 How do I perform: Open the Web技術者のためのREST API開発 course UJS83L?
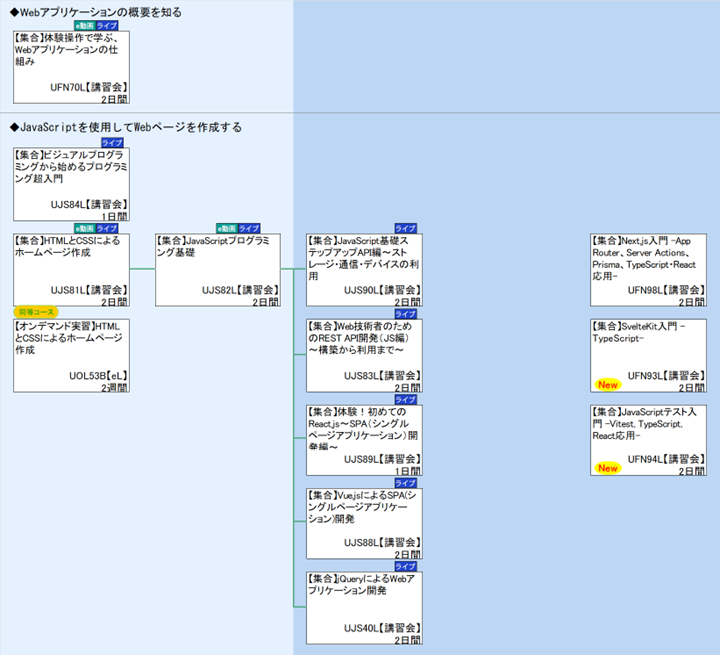[x=364, y=356]
